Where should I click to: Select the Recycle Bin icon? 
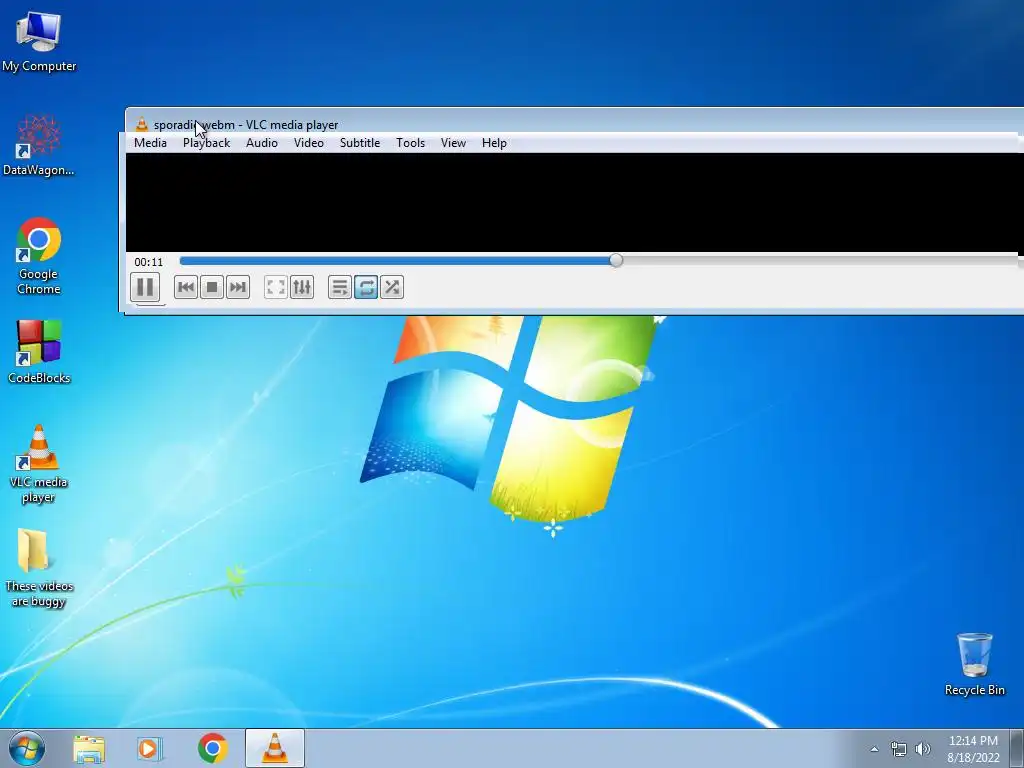tap(974, 664)
